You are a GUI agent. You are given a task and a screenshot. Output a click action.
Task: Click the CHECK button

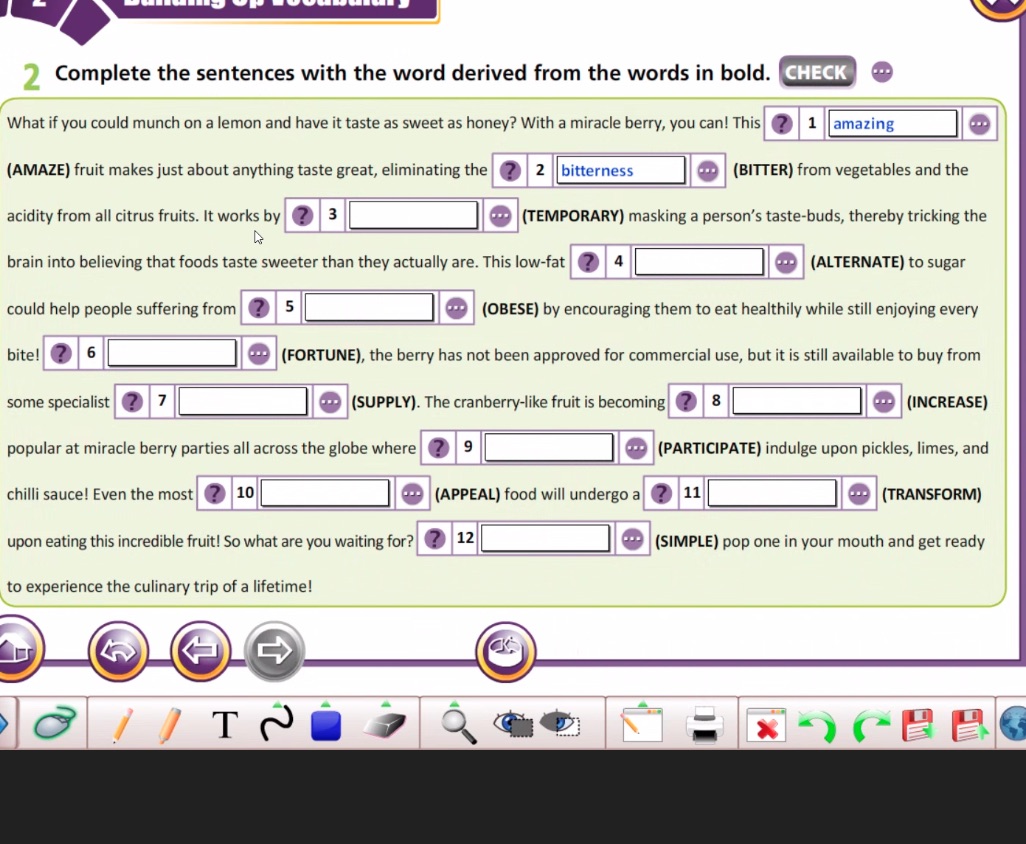(817, 72)
